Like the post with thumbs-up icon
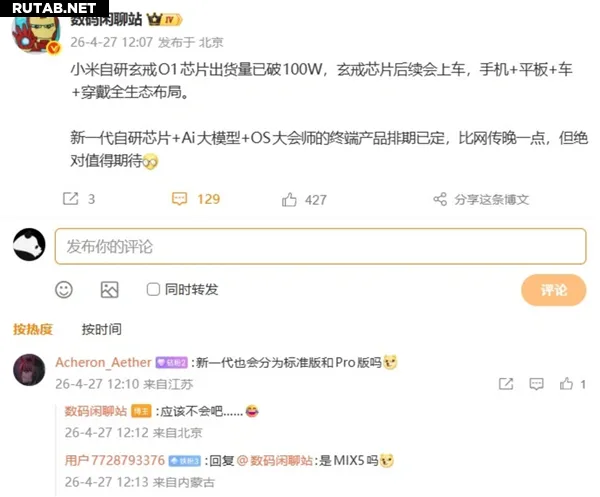 click(289, 200)
